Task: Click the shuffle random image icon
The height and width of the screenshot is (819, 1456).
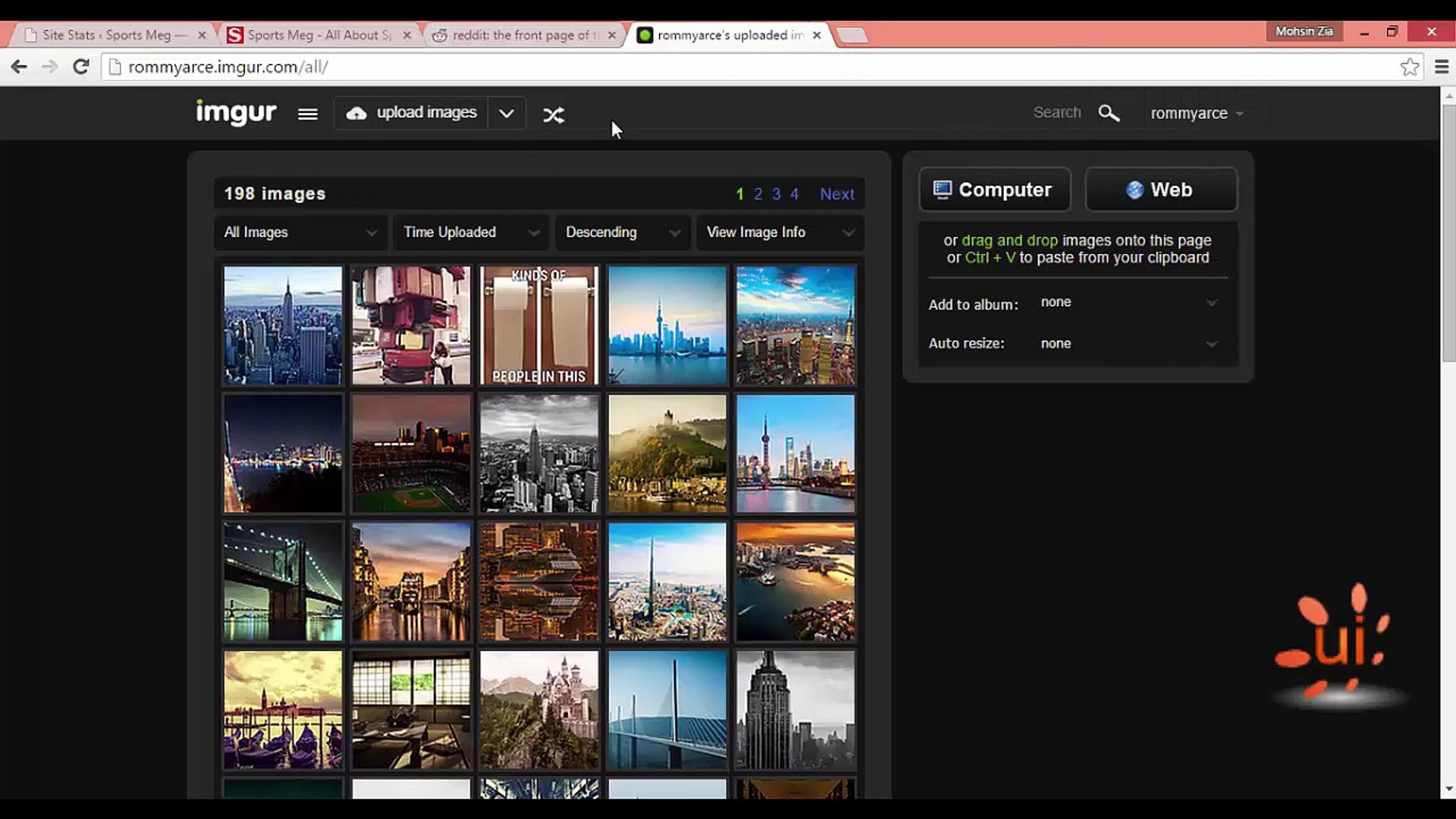Action: coord(554,115)
